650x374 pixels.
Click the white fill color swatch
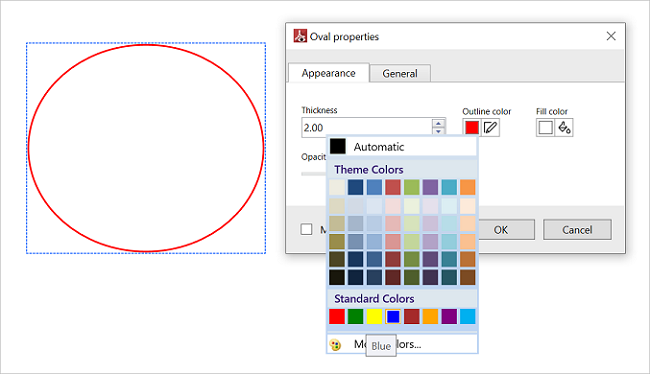click(545, 127)
